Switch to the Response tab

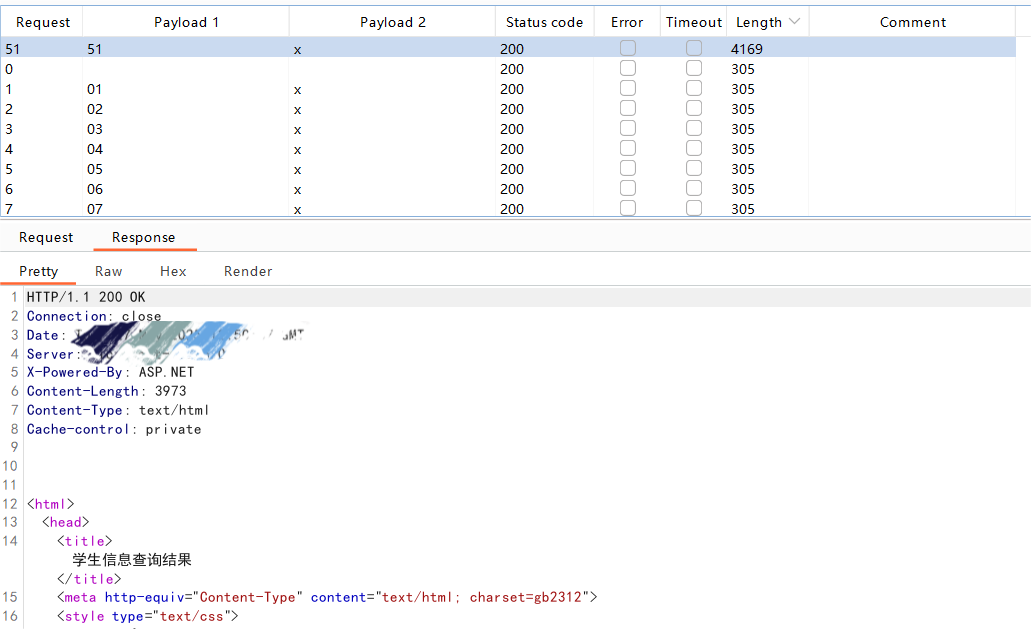(x=143, y=237)
